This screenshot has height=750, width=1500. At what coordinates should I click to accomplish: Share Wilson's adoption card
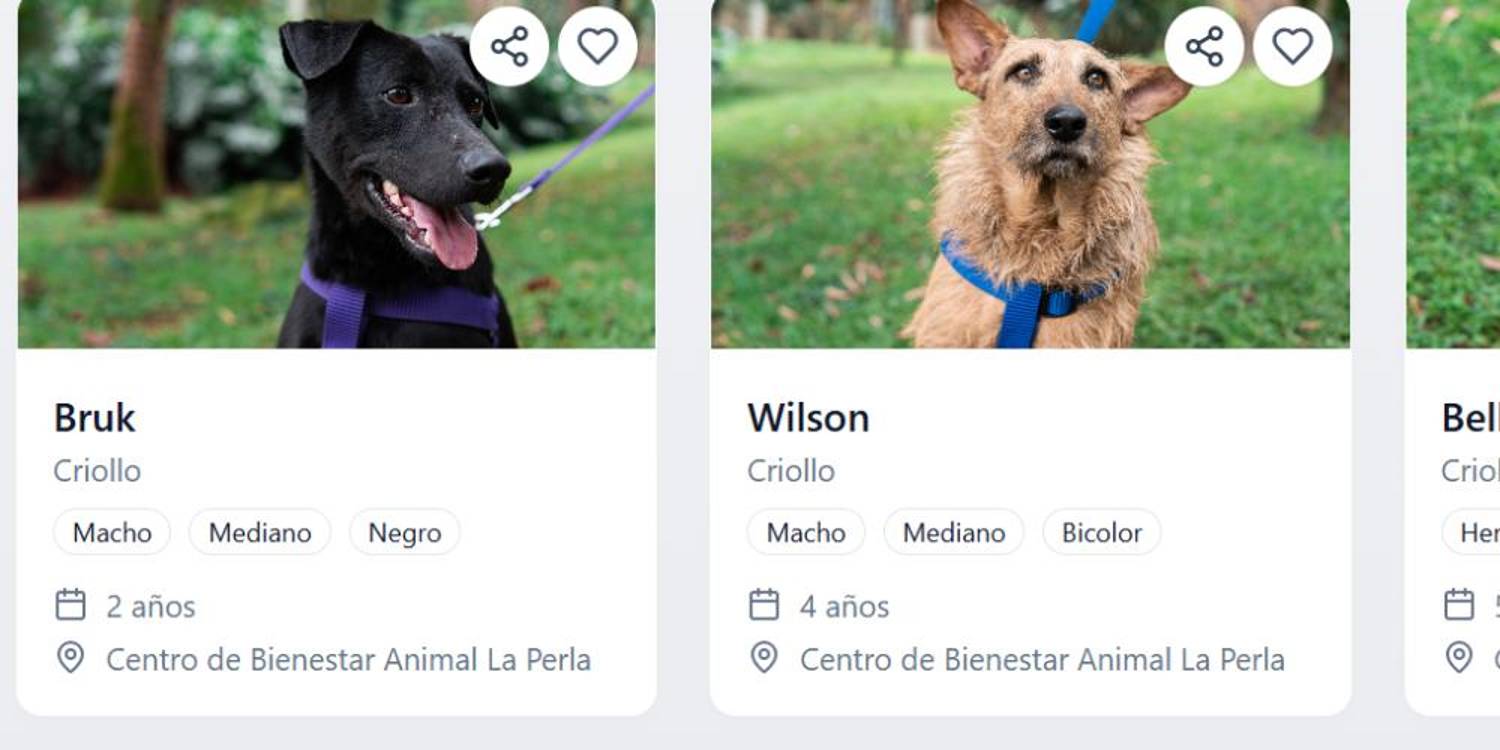pos(1204,46)
